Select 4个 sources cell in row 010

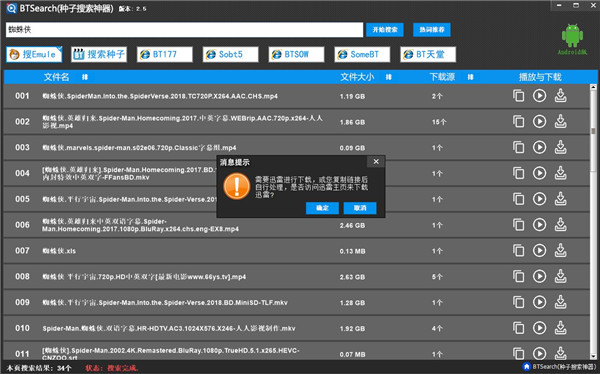437,329
